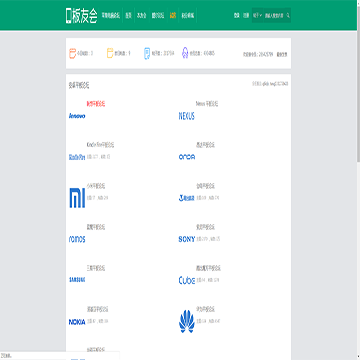The image size is (360, 360).
Task: Open the search type dropdown in header
Action: tap(257, 15)
